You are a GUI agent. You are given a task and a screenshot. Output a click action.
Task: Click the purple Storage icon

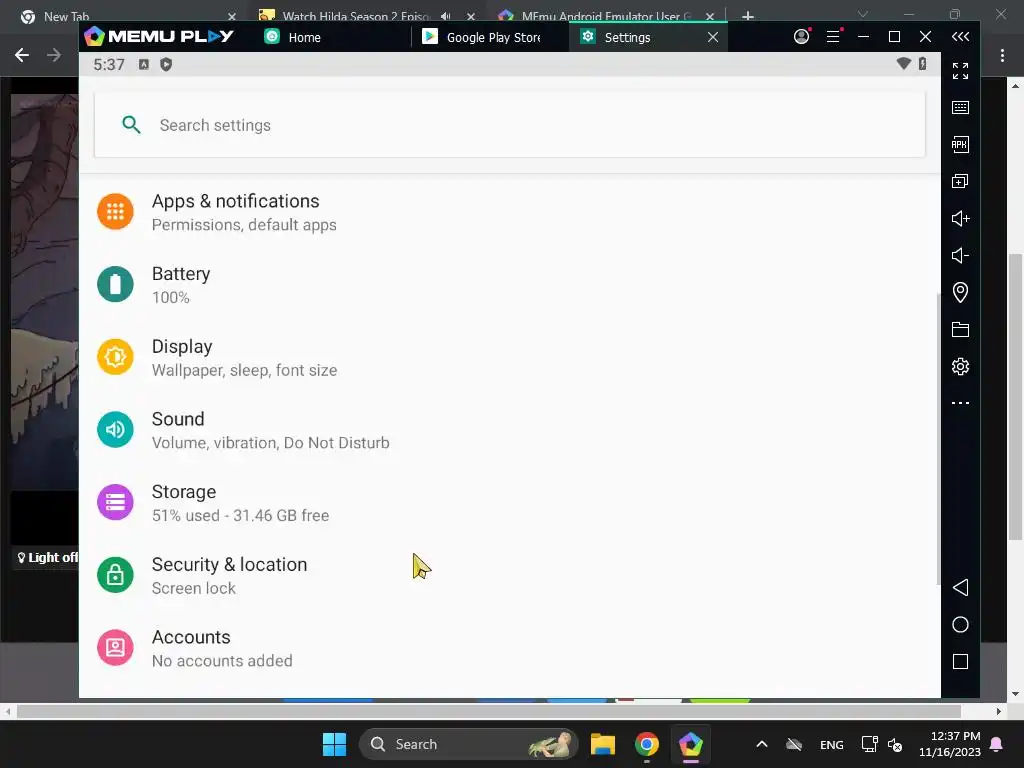(115, 502)
